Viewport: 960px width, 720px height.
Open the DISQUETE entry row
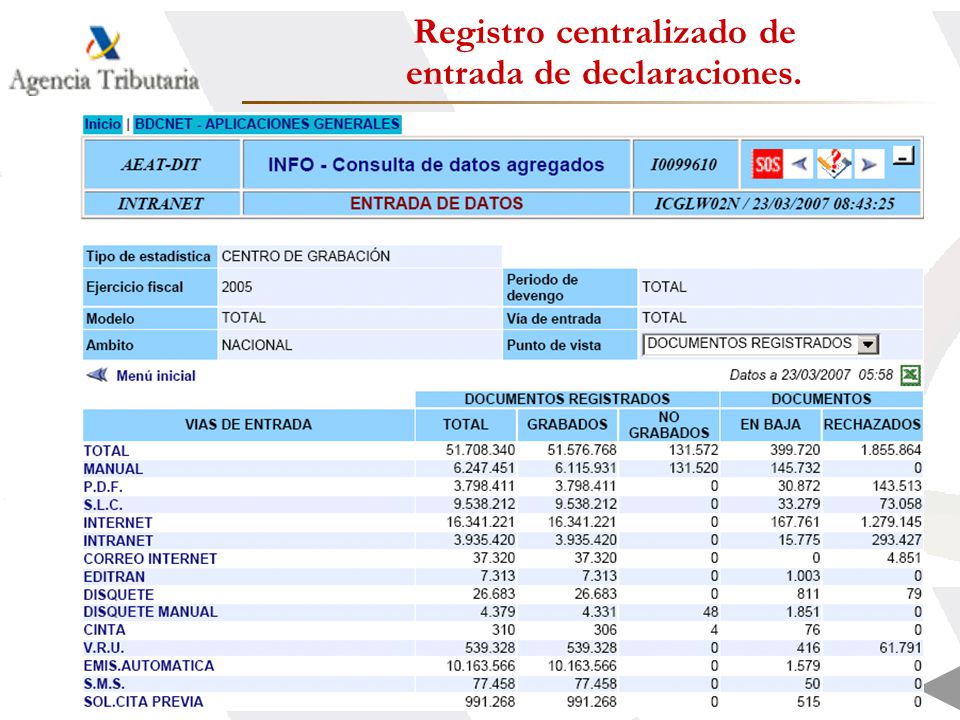[119, 594]
